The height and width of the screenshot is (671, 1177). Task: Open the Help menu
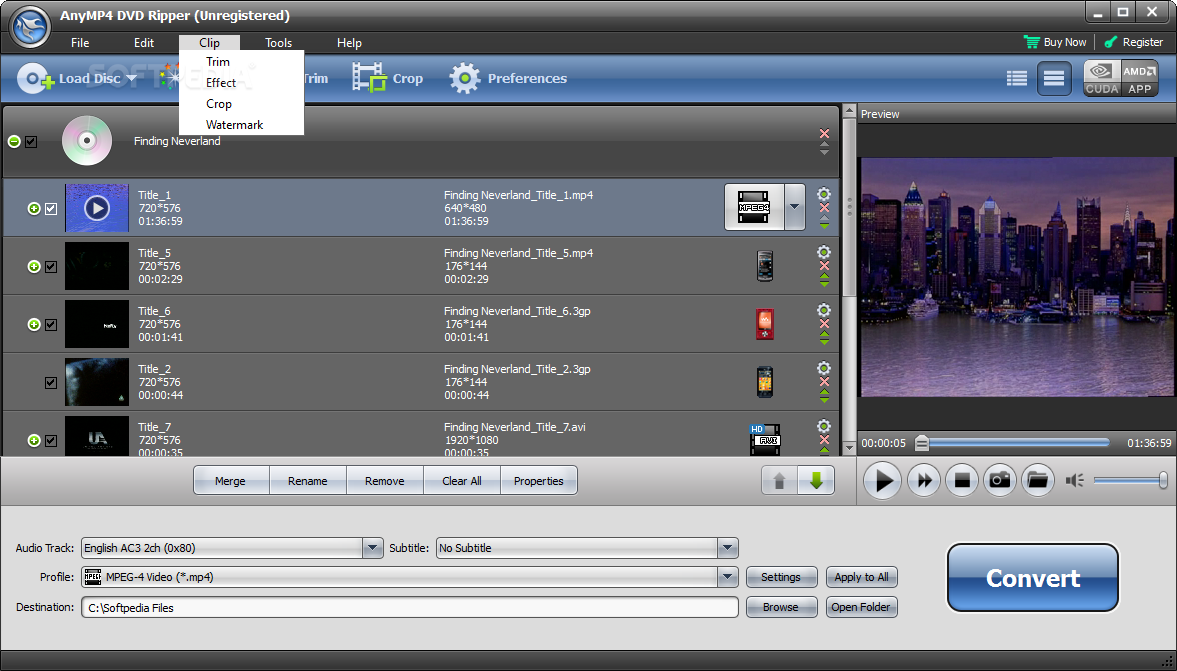pyautogui.click(x=348, y=43)
